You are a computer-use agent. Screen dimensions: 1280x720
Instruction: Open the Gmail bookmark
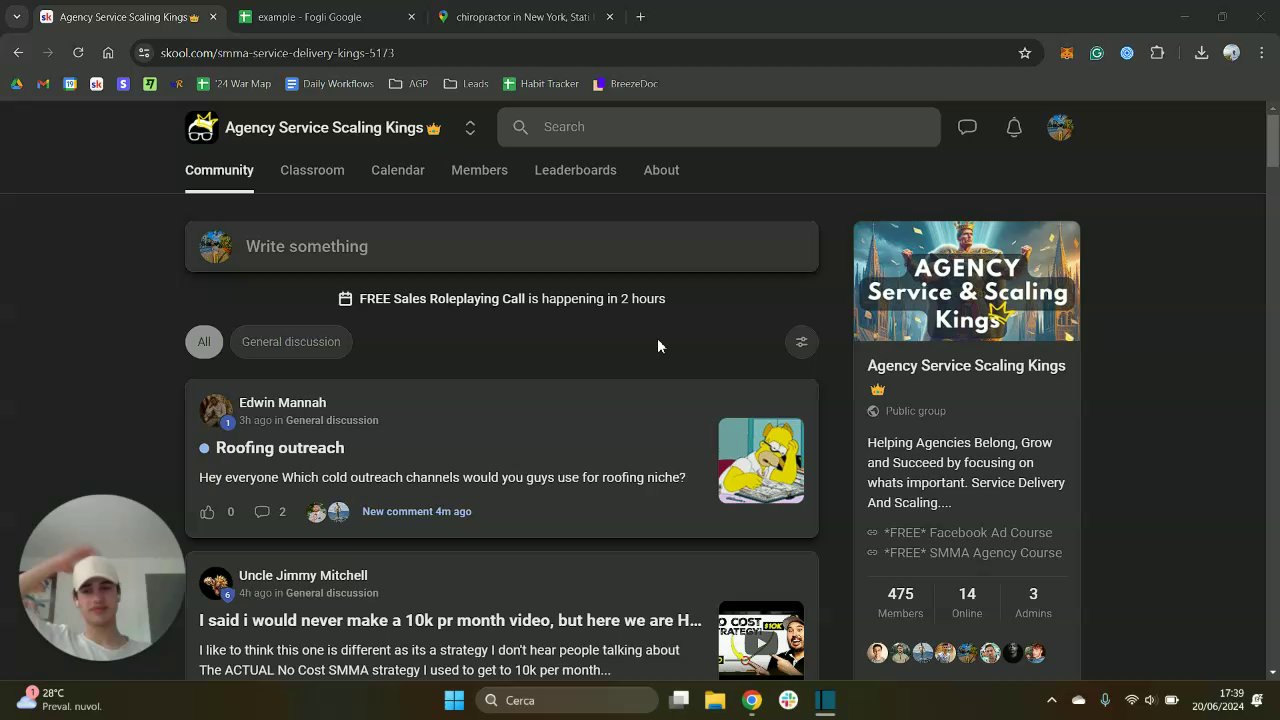tap(43, 84)
